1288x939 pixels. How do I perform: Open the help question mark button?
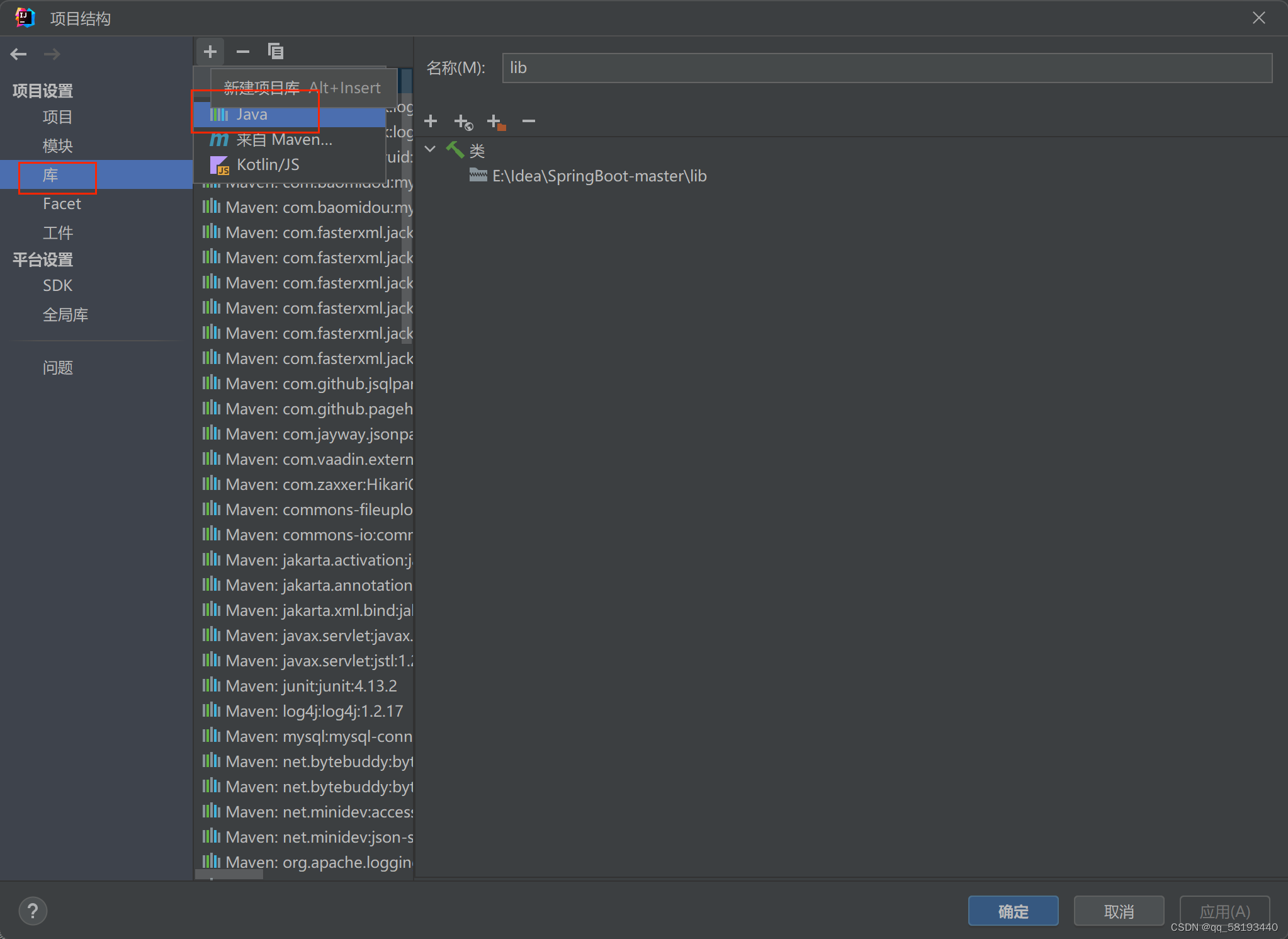(x=33, y=911)
